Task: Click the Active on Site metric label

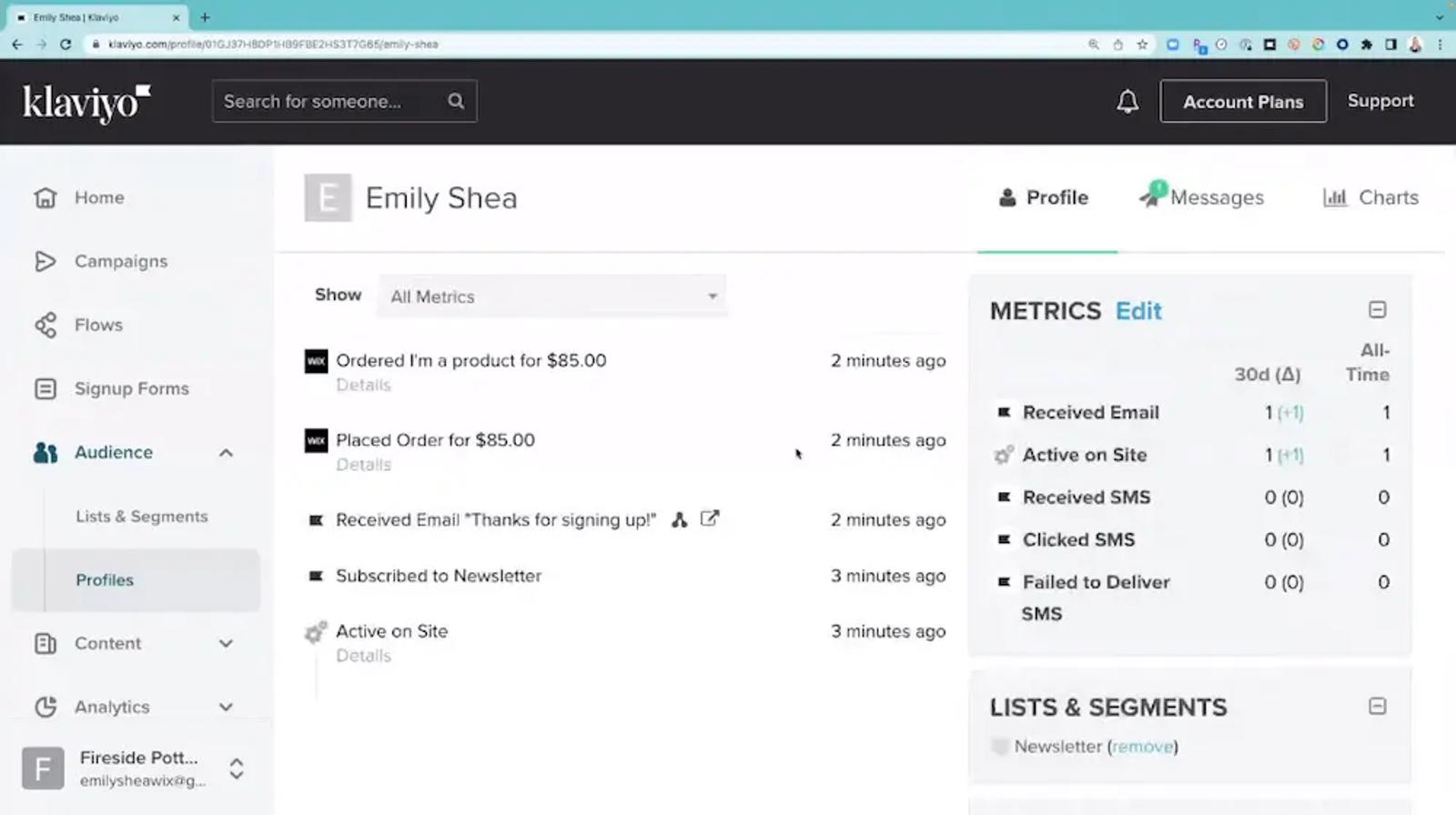Action: 1084,455
